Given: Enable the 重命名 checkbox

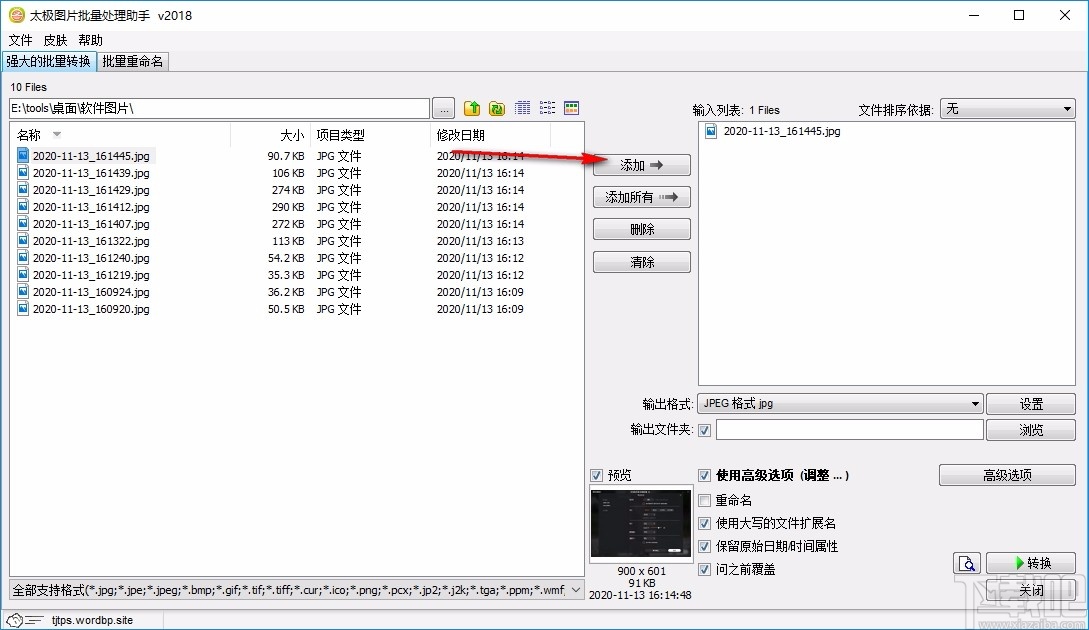Looking at the screenshot, I should (x=704, y=500).
